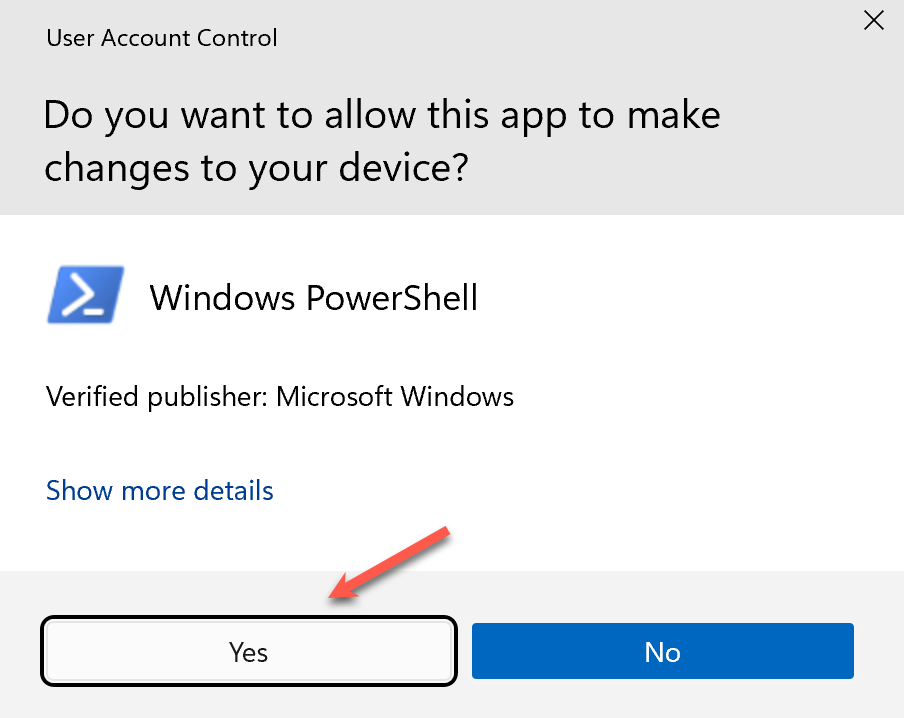This screenshot has width=904, height=718.
Task: Click the Windows PowerShell app name
Action: (313, 297)
